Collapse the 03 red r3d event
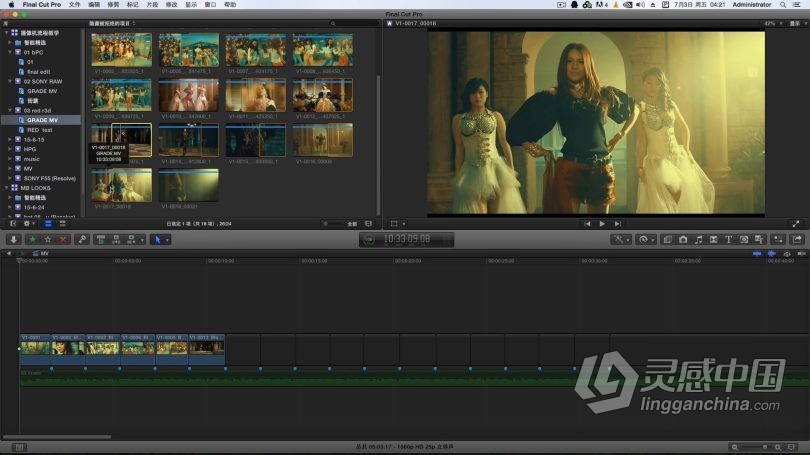This screenshot has height=455, width=810. click(10, 111)
